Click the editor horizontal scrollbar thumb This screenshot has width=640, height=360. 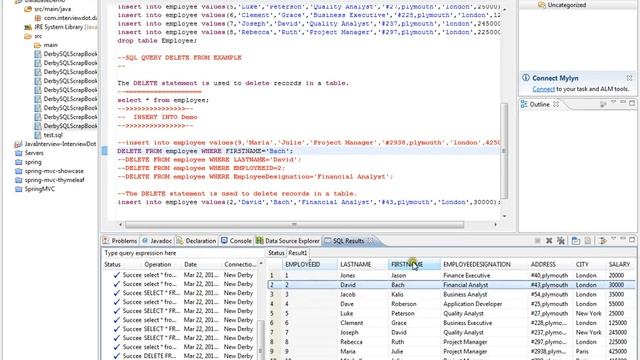point(294,224)
